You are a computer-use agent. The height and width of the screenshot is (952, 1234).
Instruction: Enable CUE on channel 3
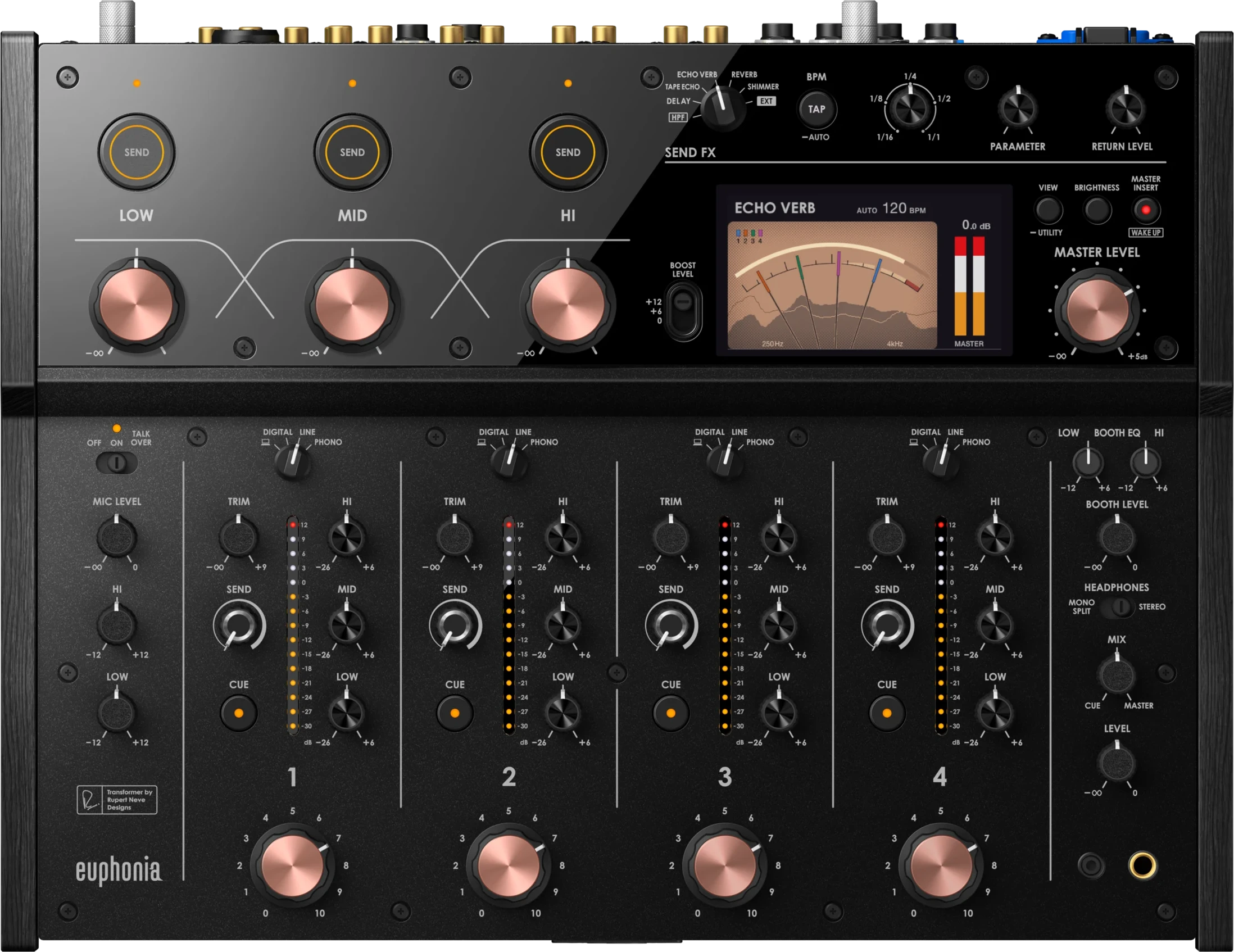(x=671, y=713)
